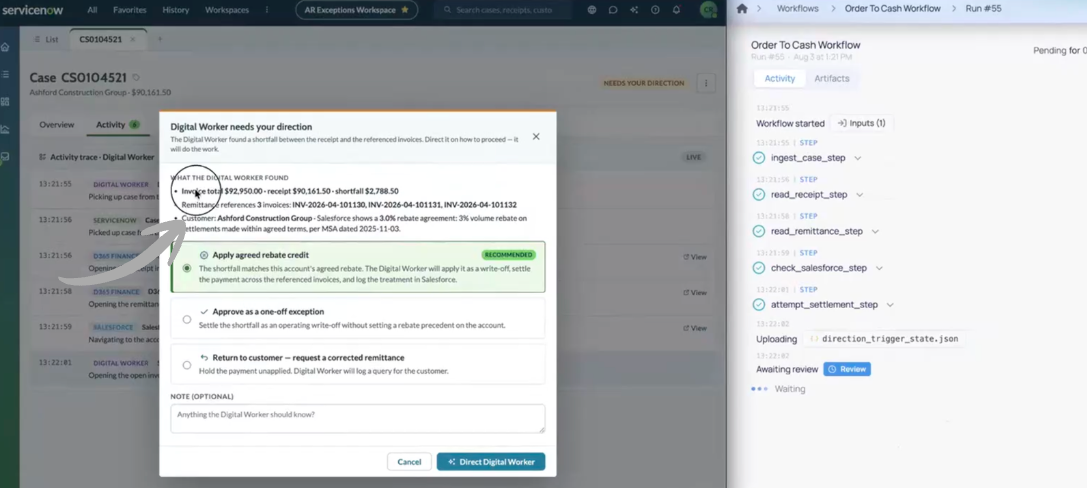
Task: Click the optional note text field
Action: [x=358, y=419]
